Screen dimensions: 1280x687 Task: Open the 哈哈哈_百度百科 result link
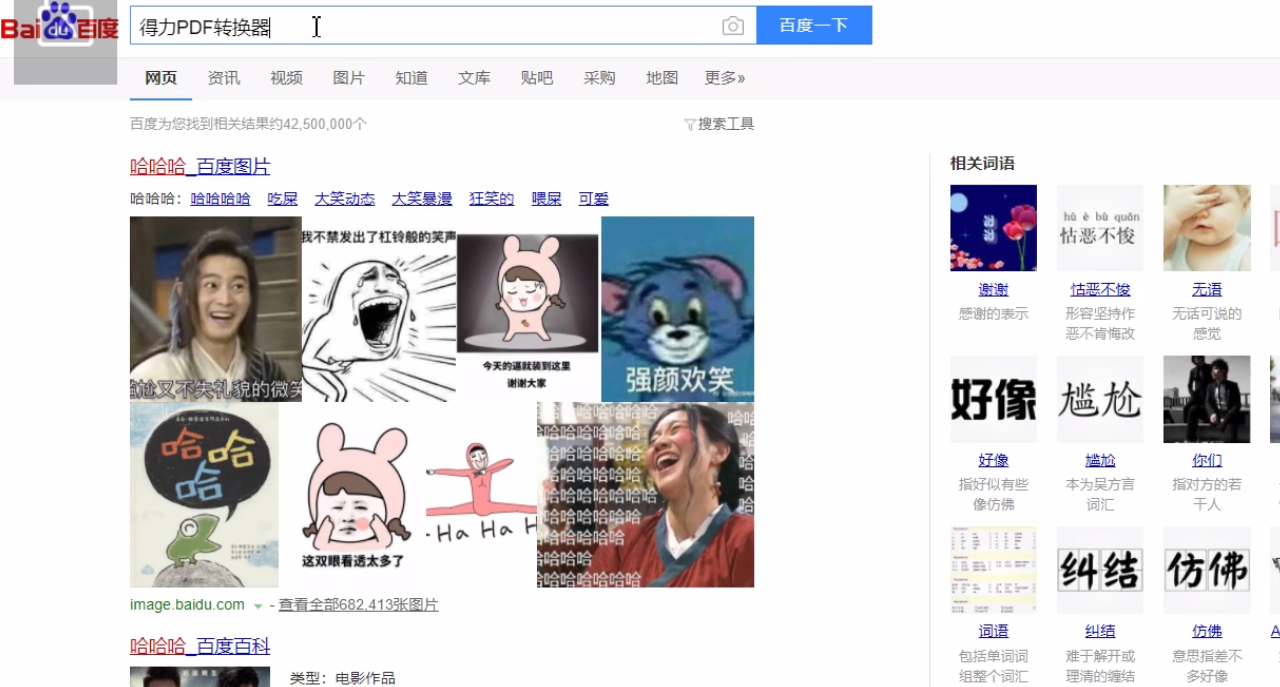pyautogui.click(x=200, y=646)
